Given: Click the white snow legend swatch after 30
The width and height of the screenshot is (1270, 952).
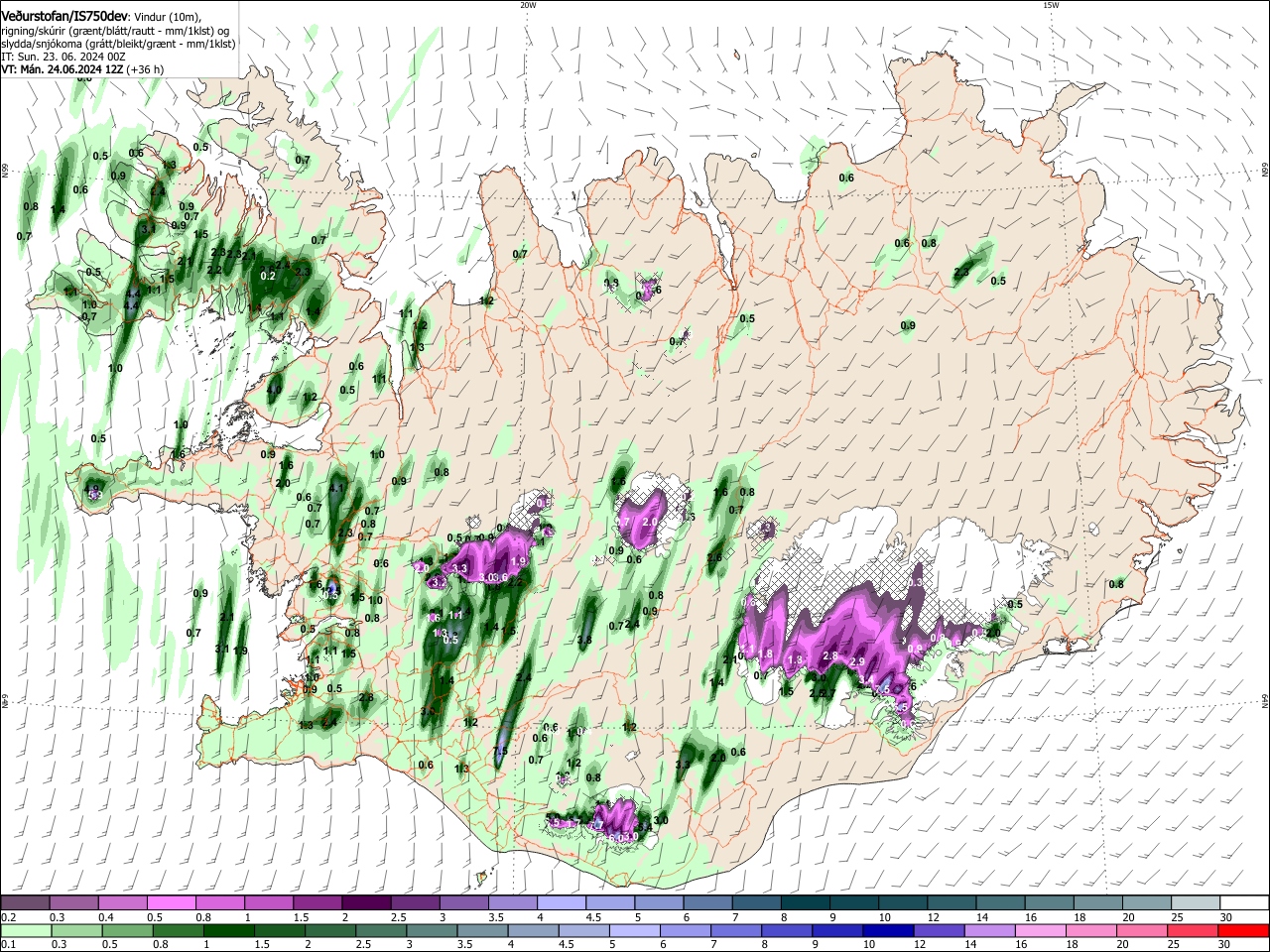Looking at the screenshot, I should pyautogui.click(x=1244, y=902).
